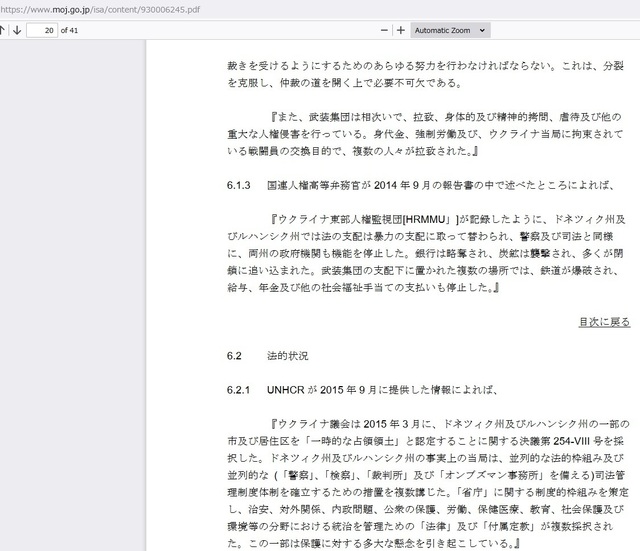Click the word UNHCR in section 6.2.1
Viewport: 640px width, 551px height.
click(x=286, y=390)
